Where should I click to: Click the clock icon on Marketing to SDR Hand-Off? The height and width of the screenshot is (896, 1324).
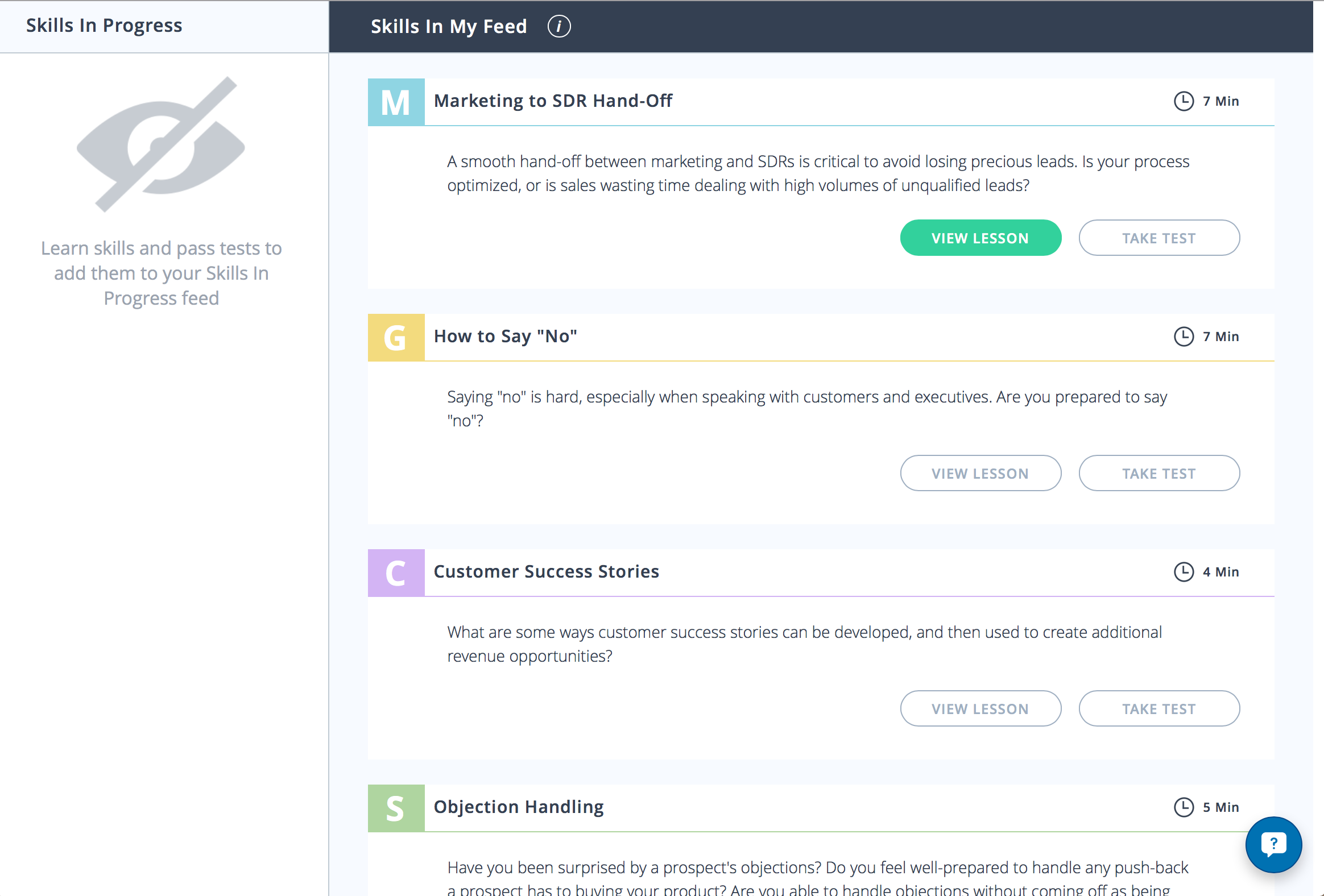pyautogui.click(x=1184, y=101)
